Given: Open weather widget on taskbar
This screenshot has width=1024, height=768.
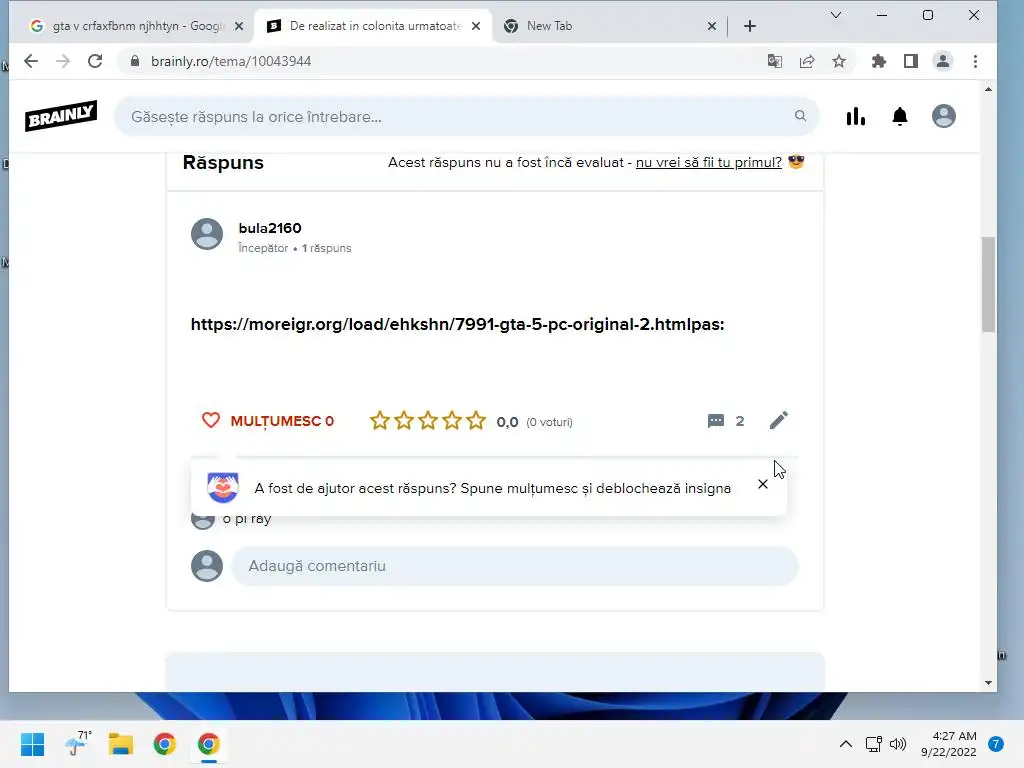Looking at the screenshot, I should (x=77, y=743).
